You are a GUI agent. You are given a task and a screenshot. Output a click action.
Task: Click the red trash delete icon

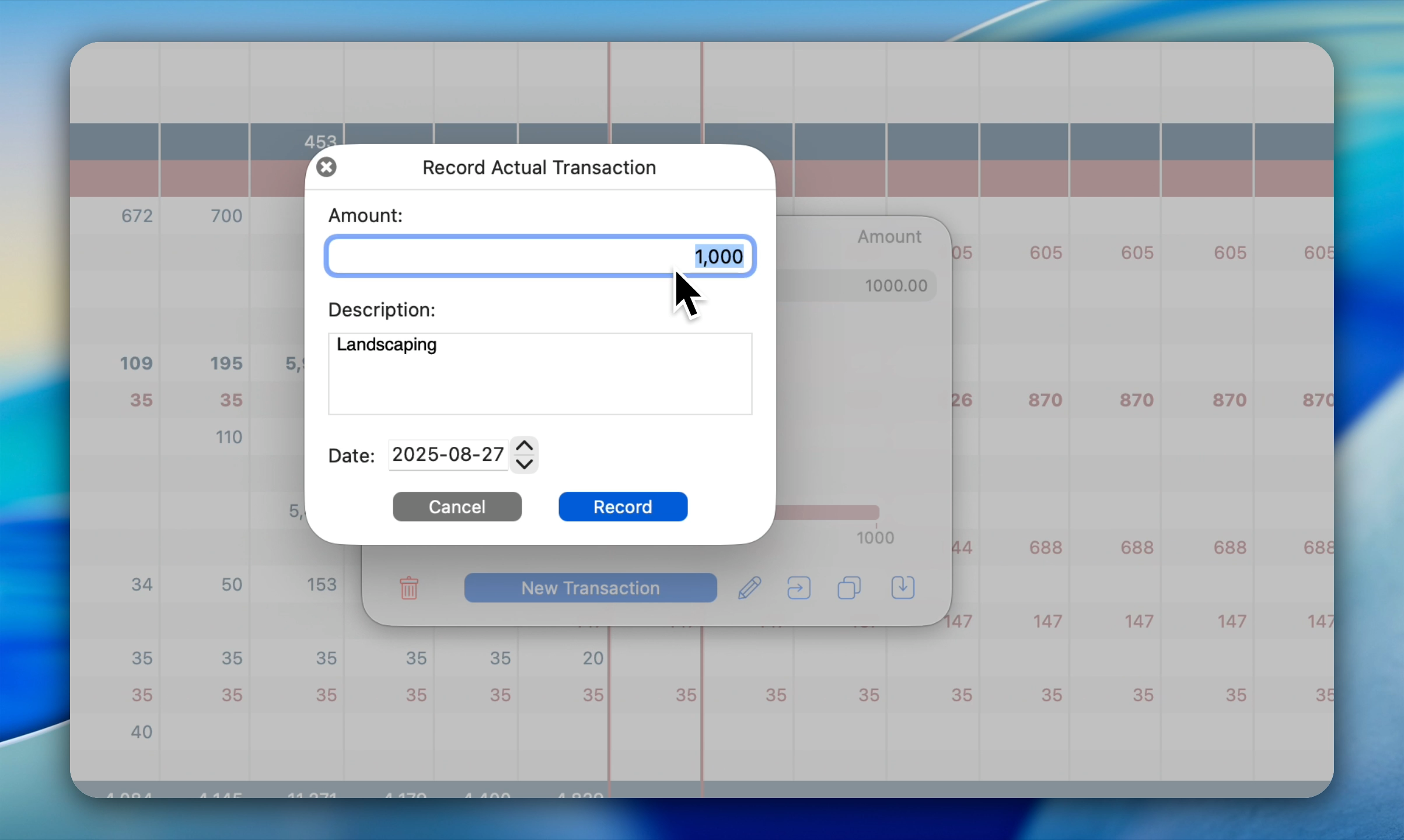point(409,587)
